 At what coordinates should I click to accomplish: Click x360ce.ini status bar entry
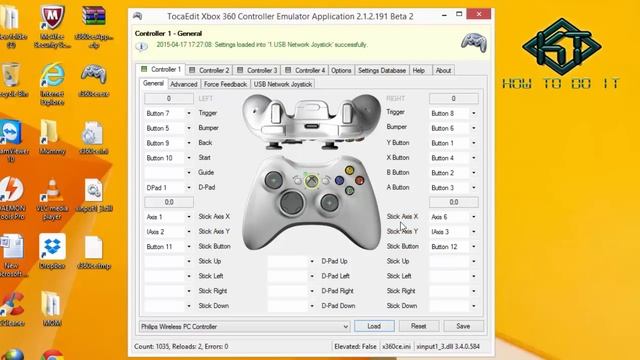(x=396, y=347)
